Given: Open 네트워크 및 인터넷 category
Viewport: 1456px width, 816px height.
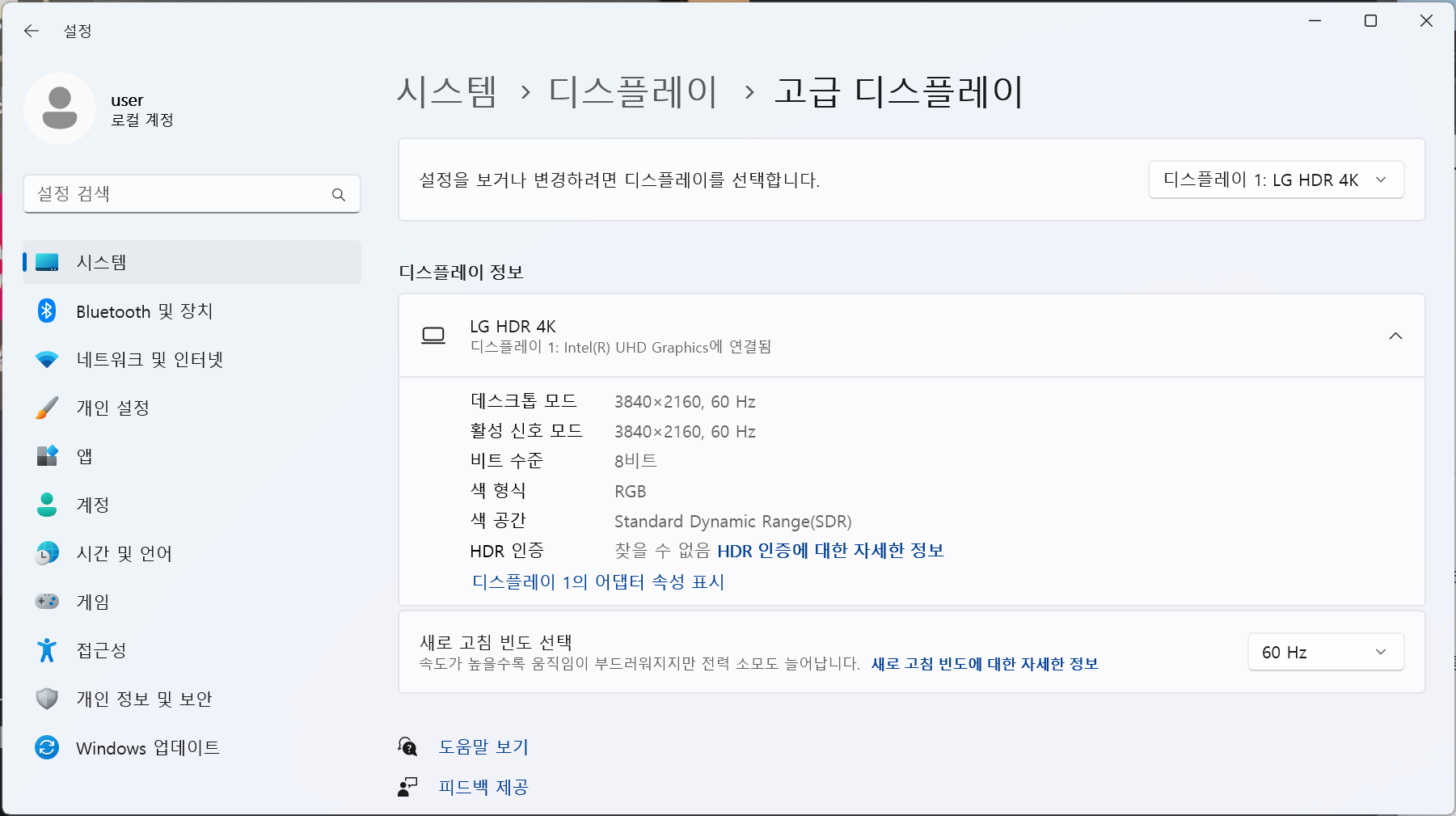Looking at the screenshot, I should pos(192,359).
